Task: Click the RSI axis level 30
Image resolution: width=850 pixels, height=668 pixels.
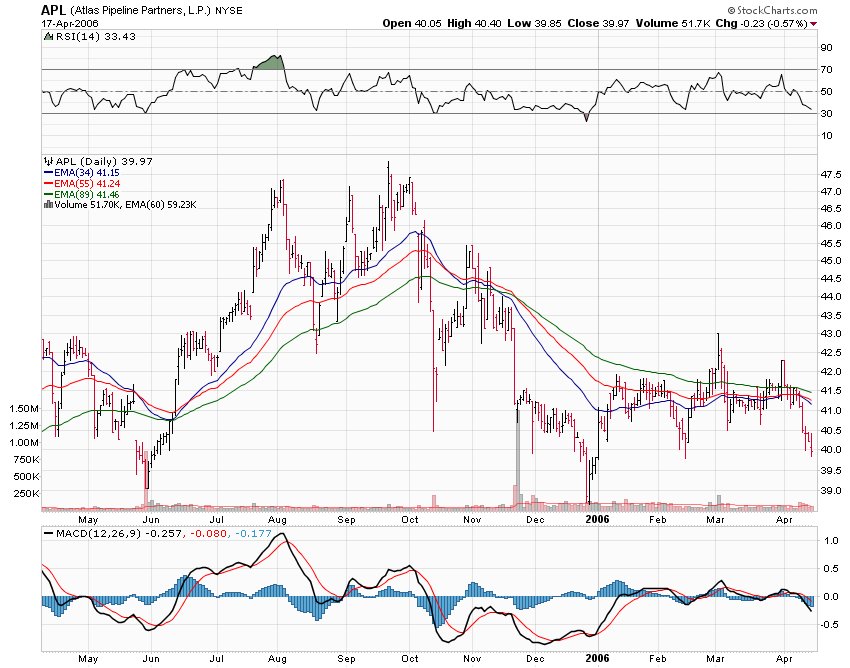Action: (826, 113)
